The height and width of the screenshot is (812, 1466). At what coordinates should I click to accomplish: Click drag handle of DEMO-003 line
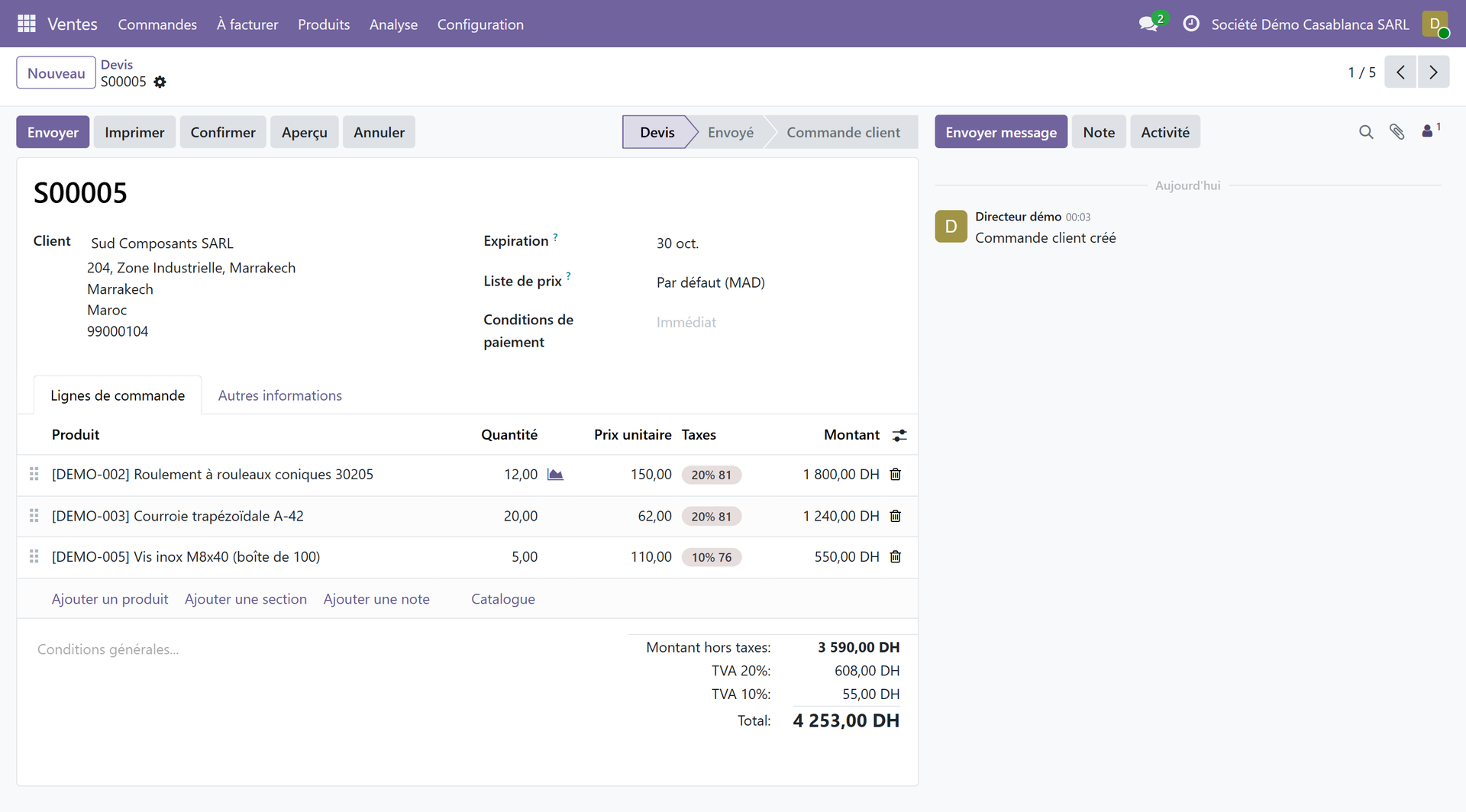(34, 516)
